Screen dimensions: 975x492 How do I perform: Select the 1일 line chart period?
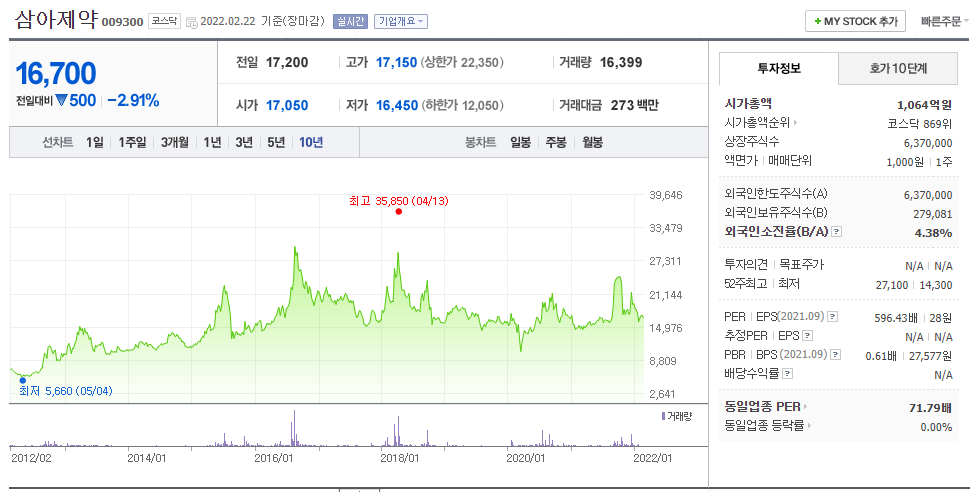[95, 142]
